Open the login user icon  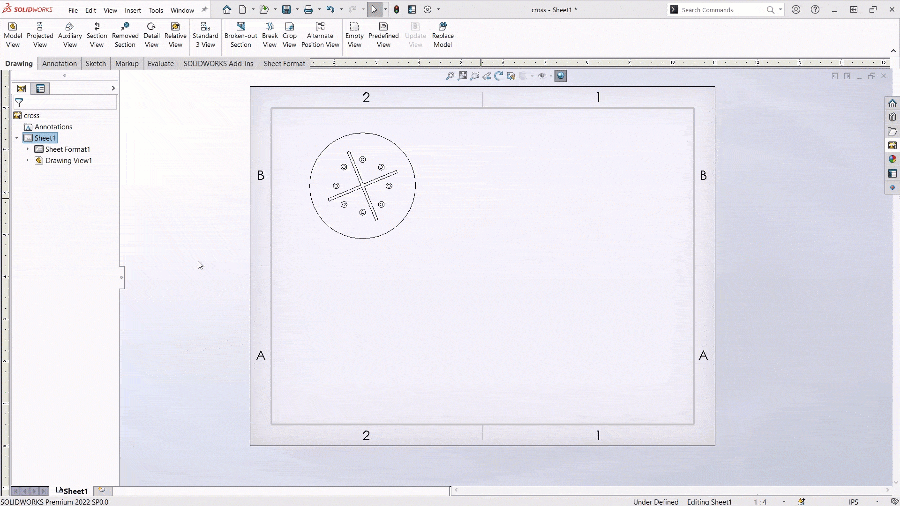(796, 10)
